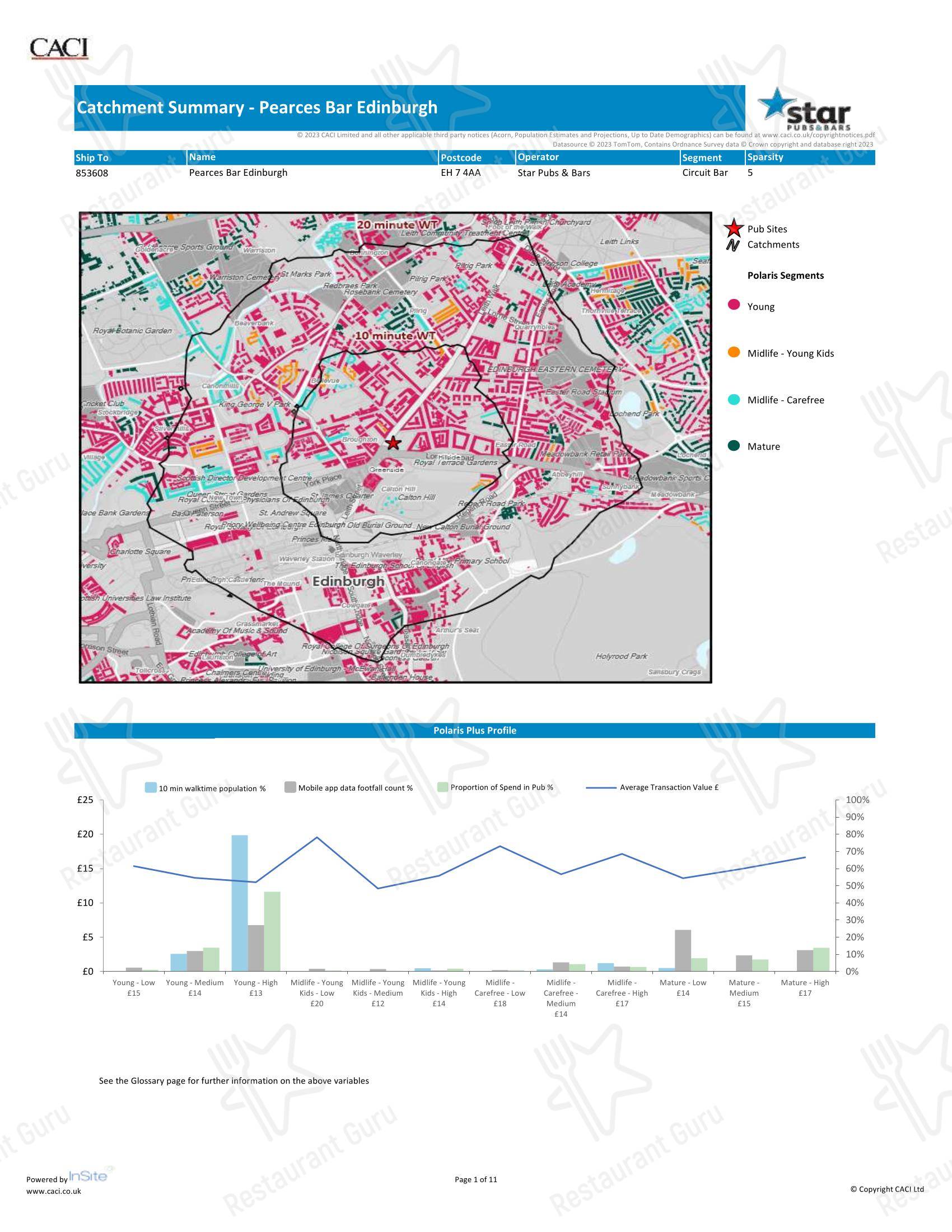Click the green Proportion of Spend in Pub swatch

pyautogui.click(x=443, y=786)
